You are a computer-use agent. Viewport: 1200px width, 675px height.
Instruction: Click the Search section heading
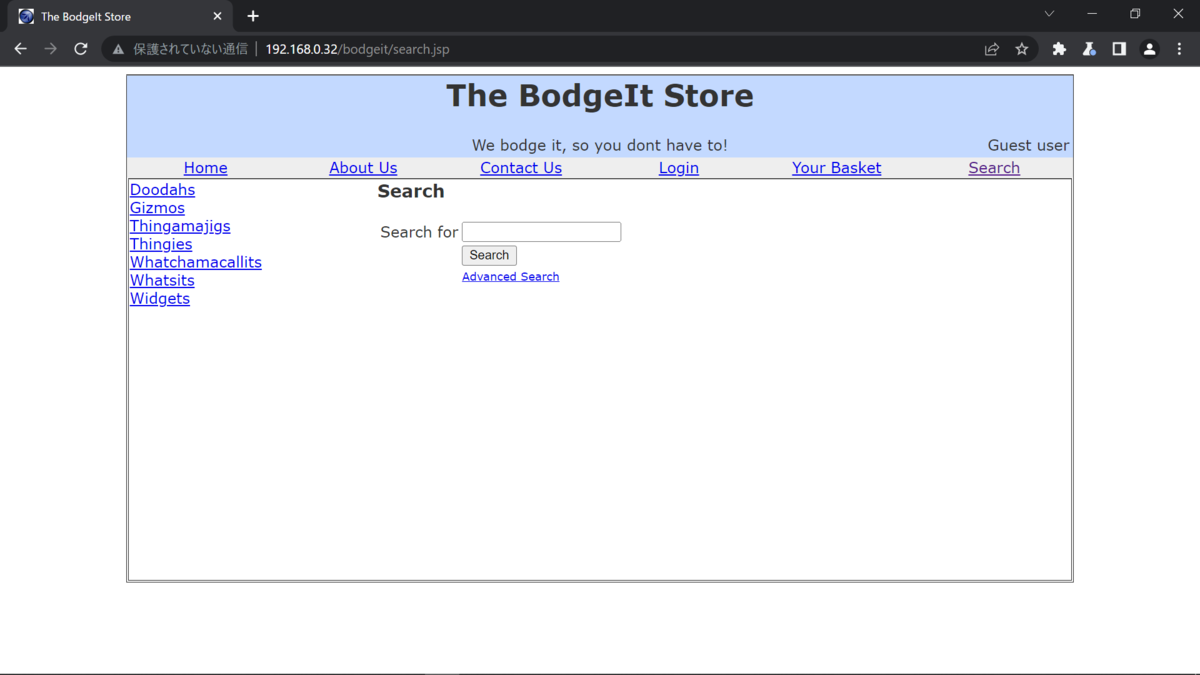pos(411,191)
